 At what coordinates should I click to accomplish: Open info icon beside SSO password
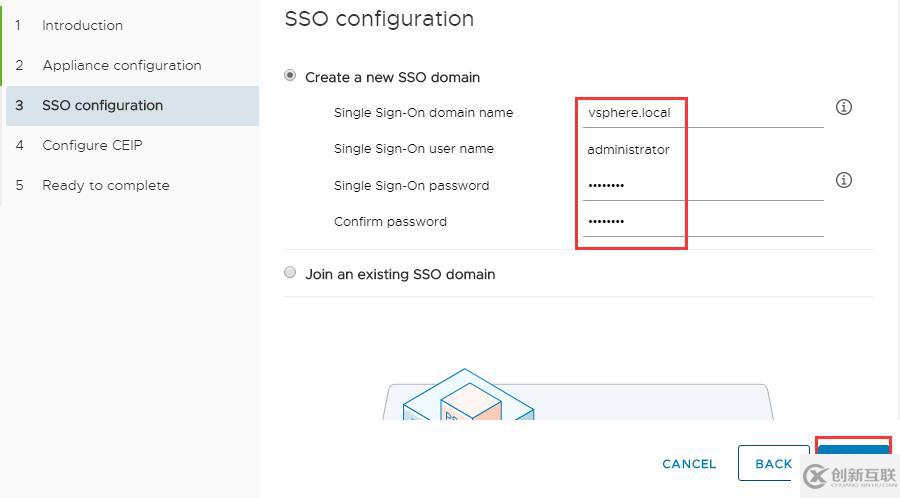(843, 180)
